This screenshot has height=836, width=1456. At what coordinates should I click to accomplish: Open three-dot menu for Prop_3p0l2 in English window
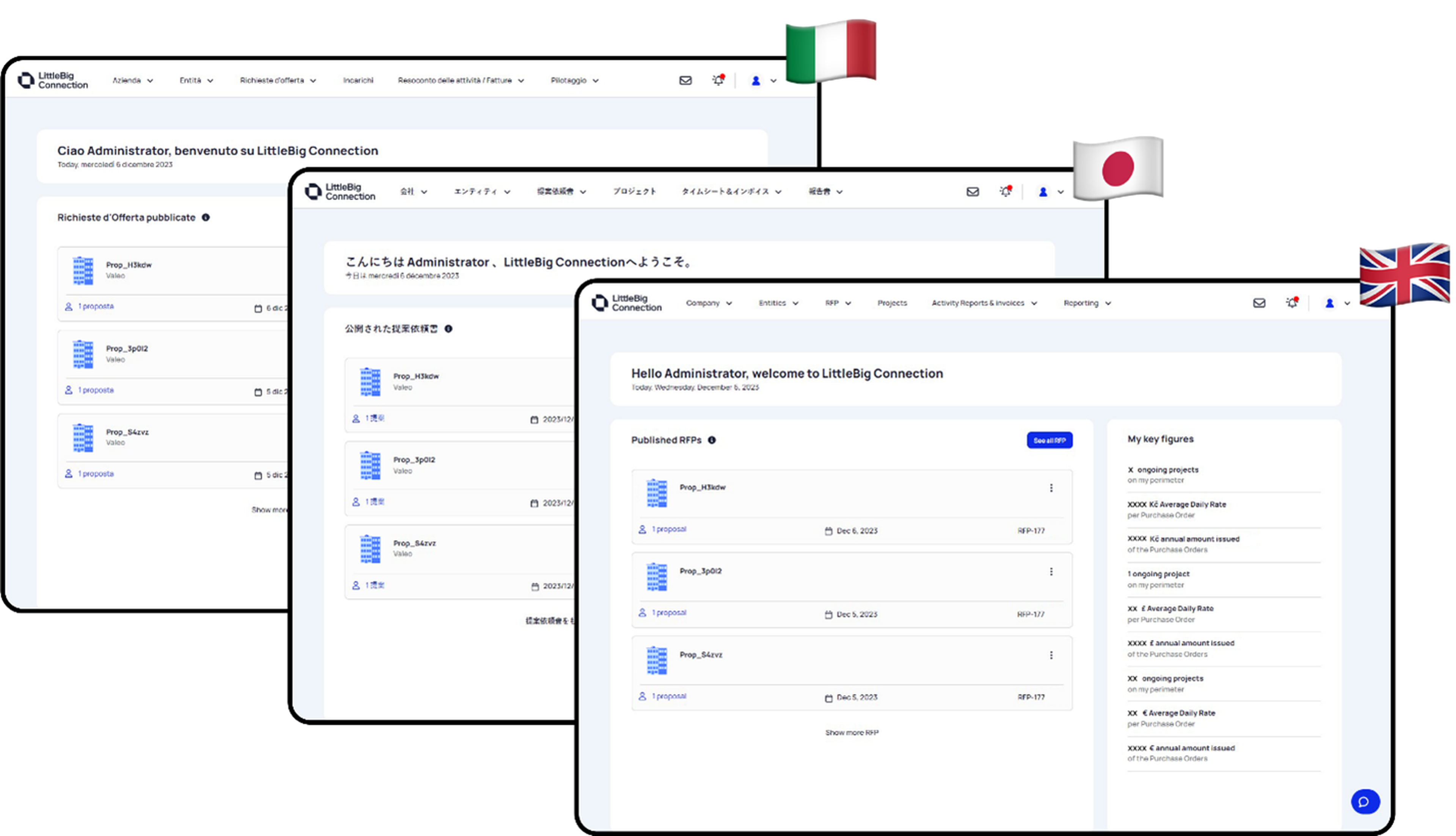click(1051, 571)
